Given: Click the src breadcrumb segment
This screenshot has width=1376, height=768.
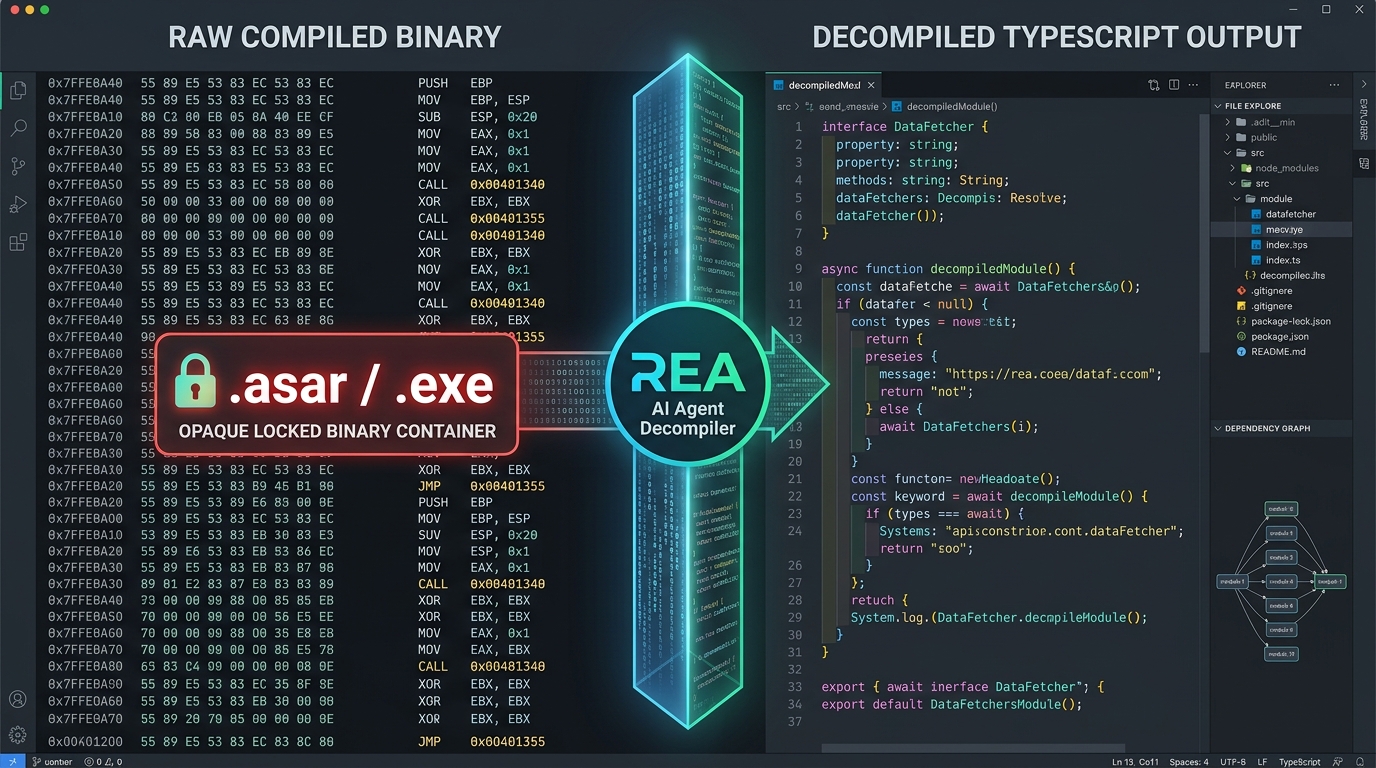Looking at the screenshot, I should [x=784, y=106].
